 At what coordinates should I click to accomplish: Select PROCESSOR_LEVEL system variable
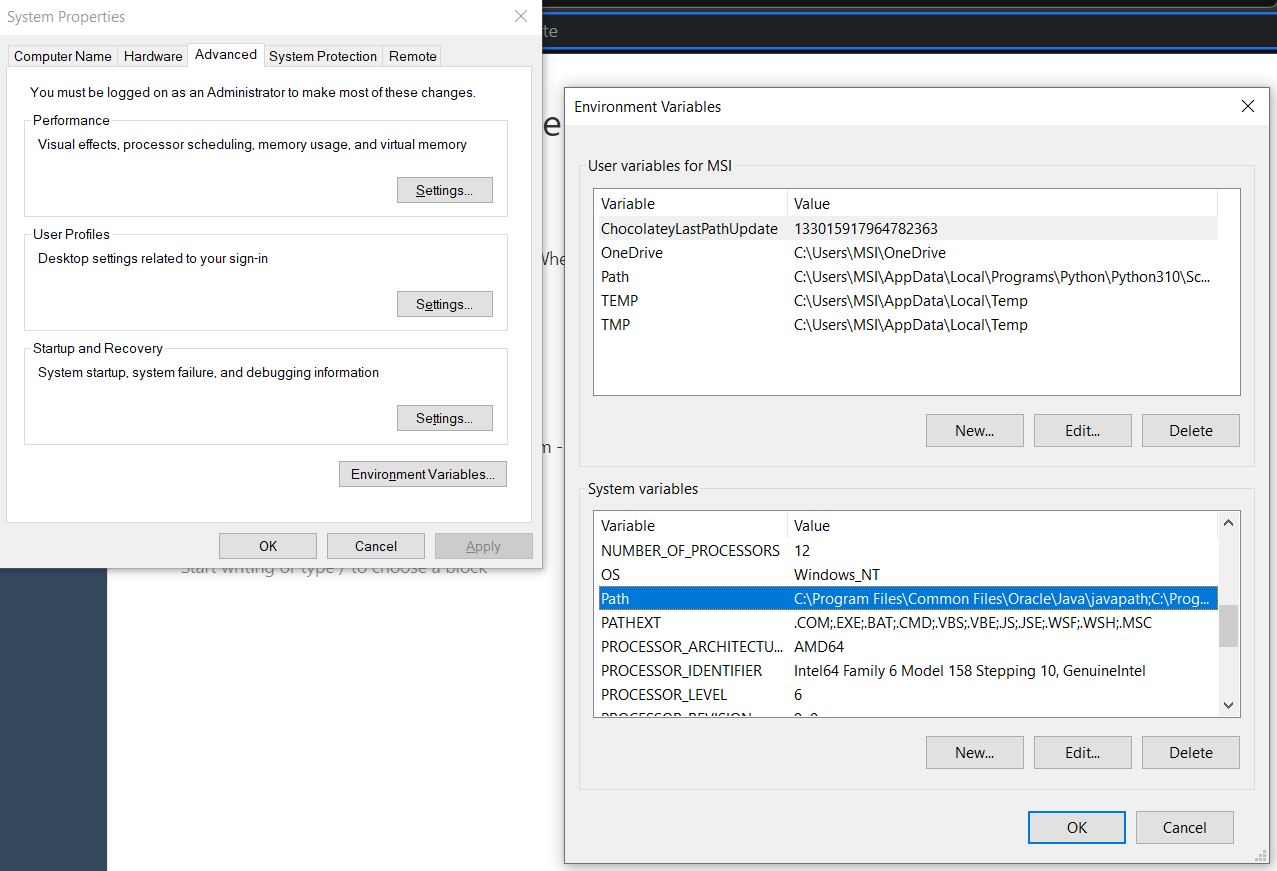[907, 695]
